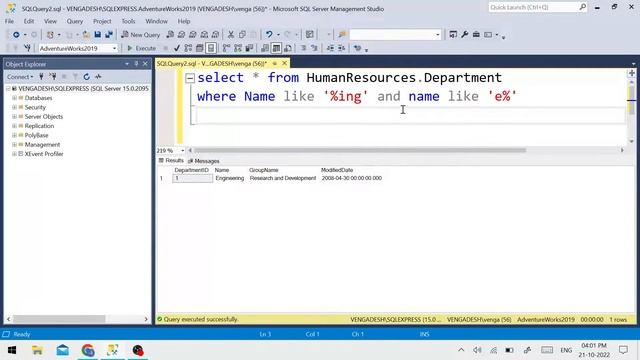Click the Object Explorer horizontal scrollbar
Viewport: 640px width, 360px height.
pos(59,319)
